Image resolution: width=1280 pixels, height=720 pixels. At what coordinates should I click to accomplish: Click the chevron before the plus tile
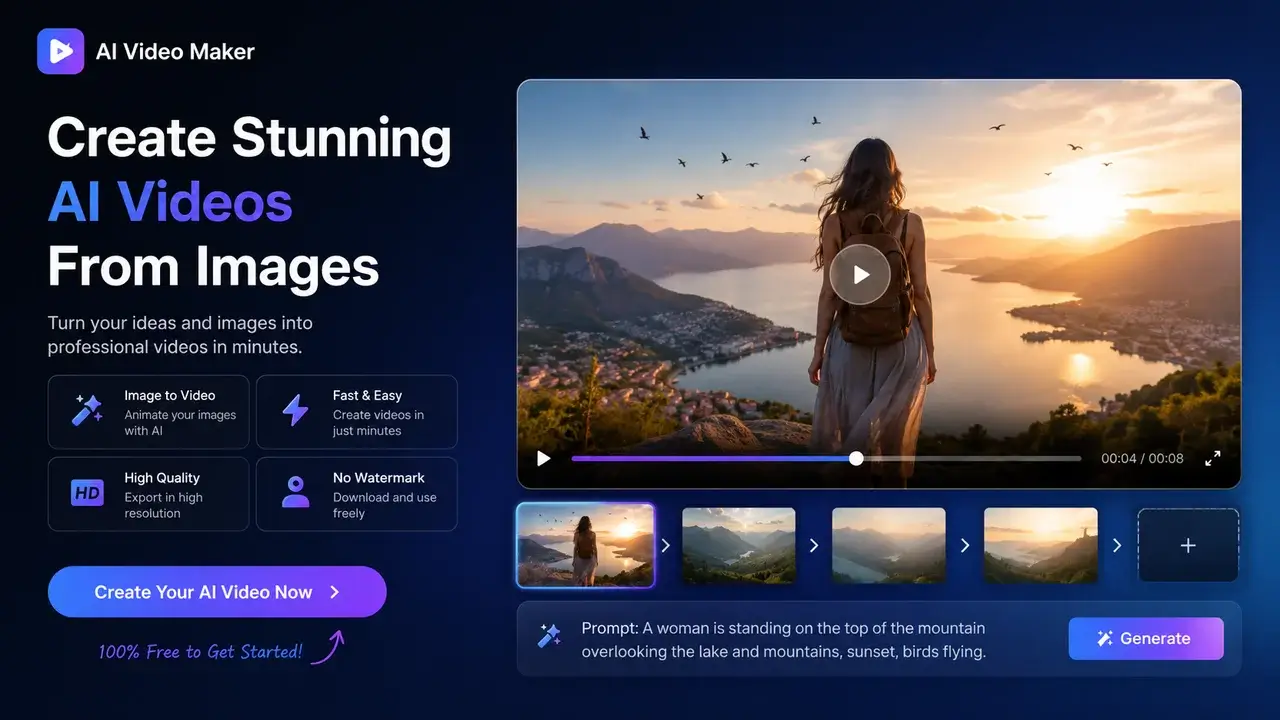(x=1117, y=546)
